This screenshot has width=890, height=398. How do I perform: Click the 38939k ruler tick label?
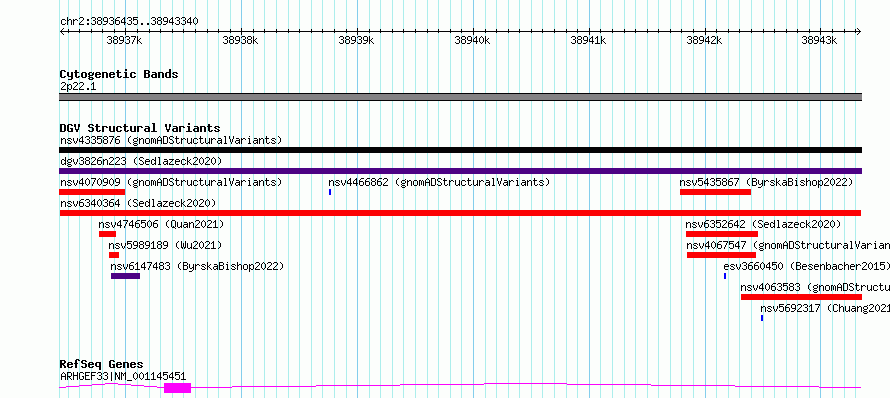[356, 41]
